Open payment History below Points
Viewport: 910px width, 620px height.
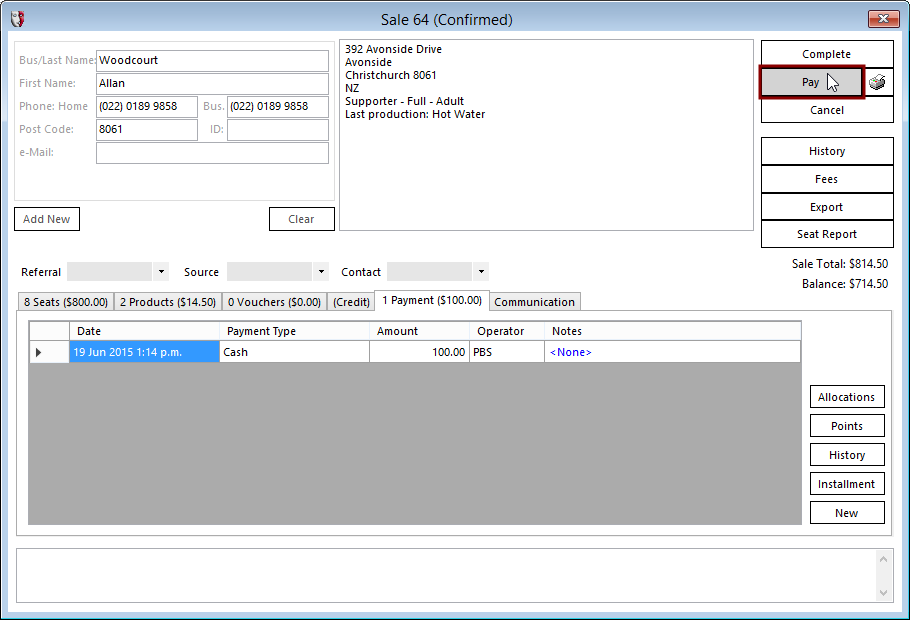(x=847, y=455)
